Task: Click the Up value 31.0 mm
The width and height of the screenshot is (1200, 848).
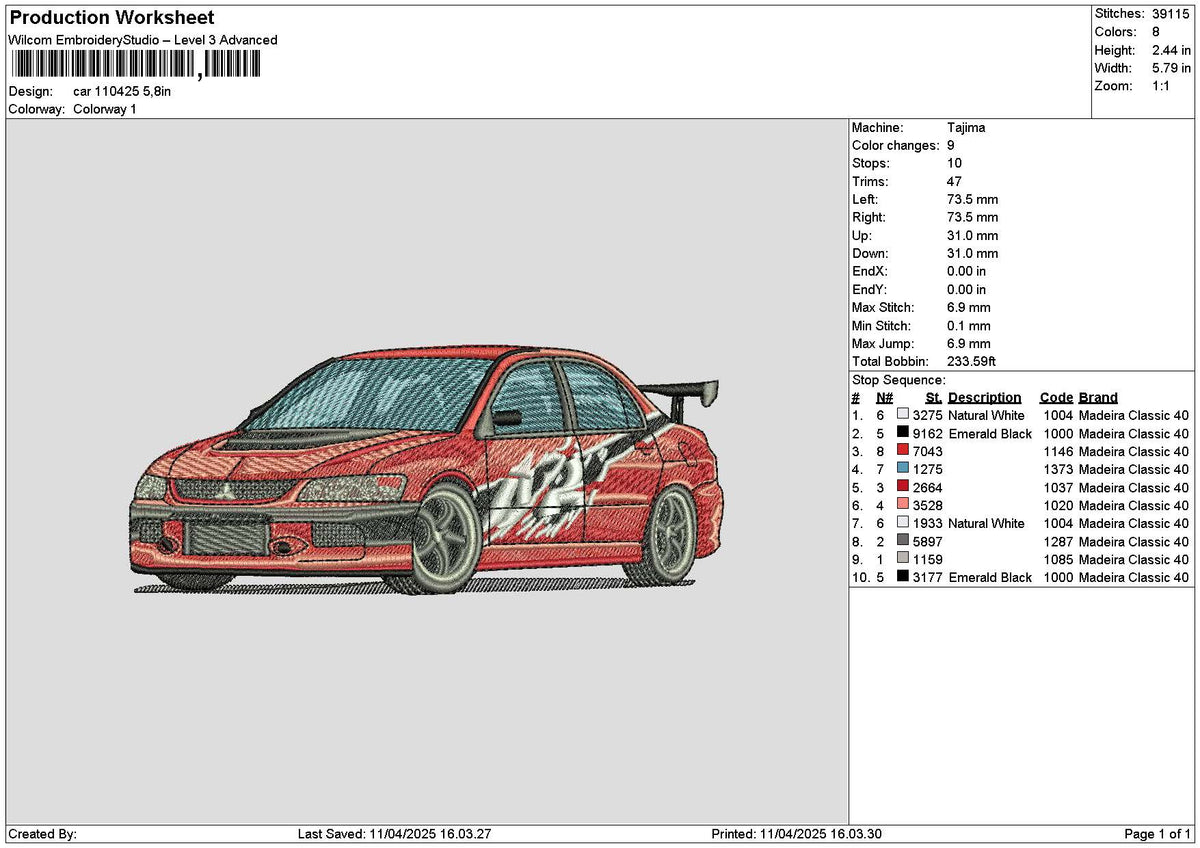Action: tap(972, 236)
